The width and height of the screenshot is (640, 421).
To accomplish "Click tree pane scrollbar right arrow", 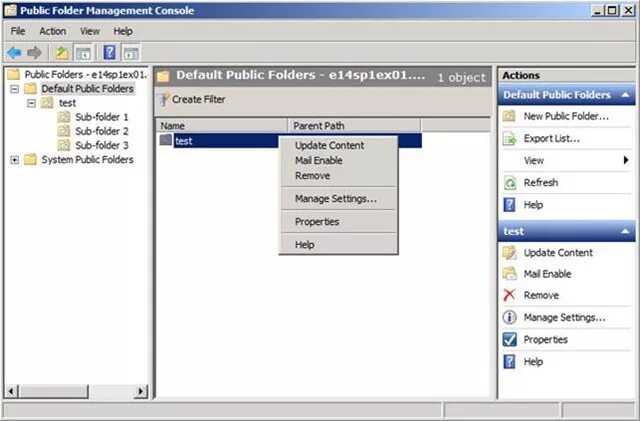I will pos(141,391).
